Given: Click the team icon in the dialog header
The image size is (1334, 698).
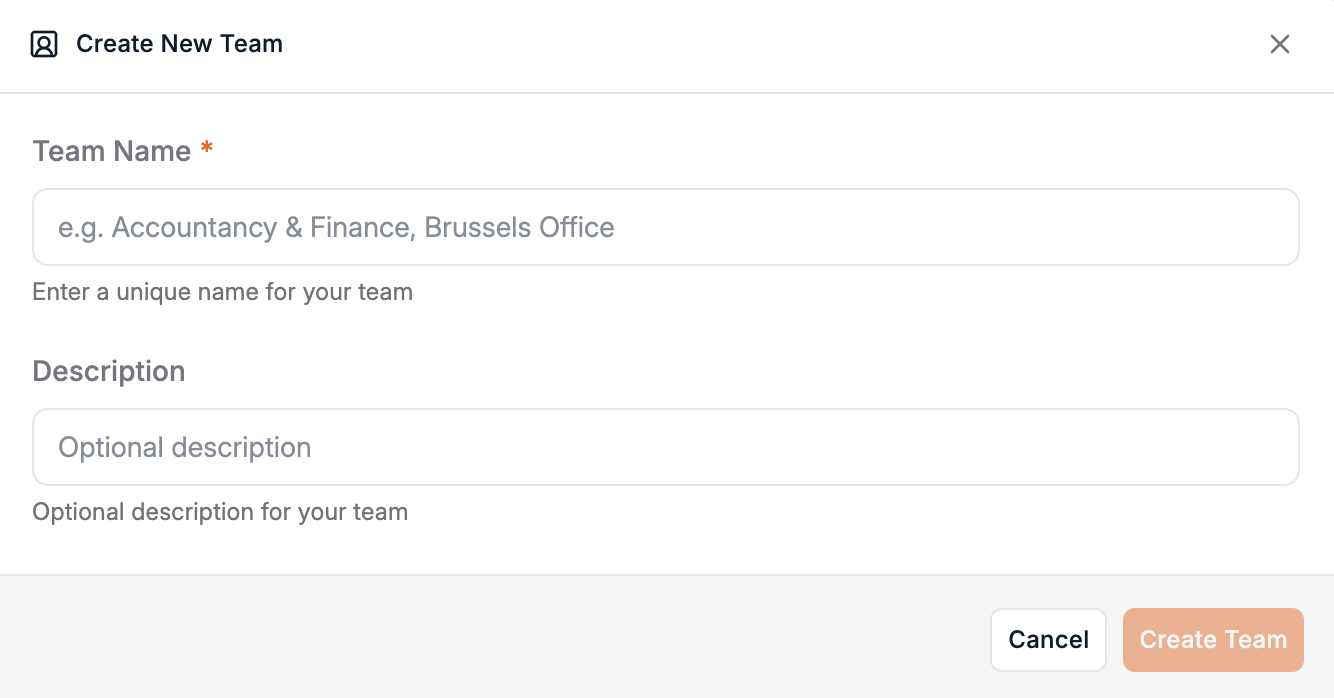Looking at the screenshot, I should pos(44,44).
